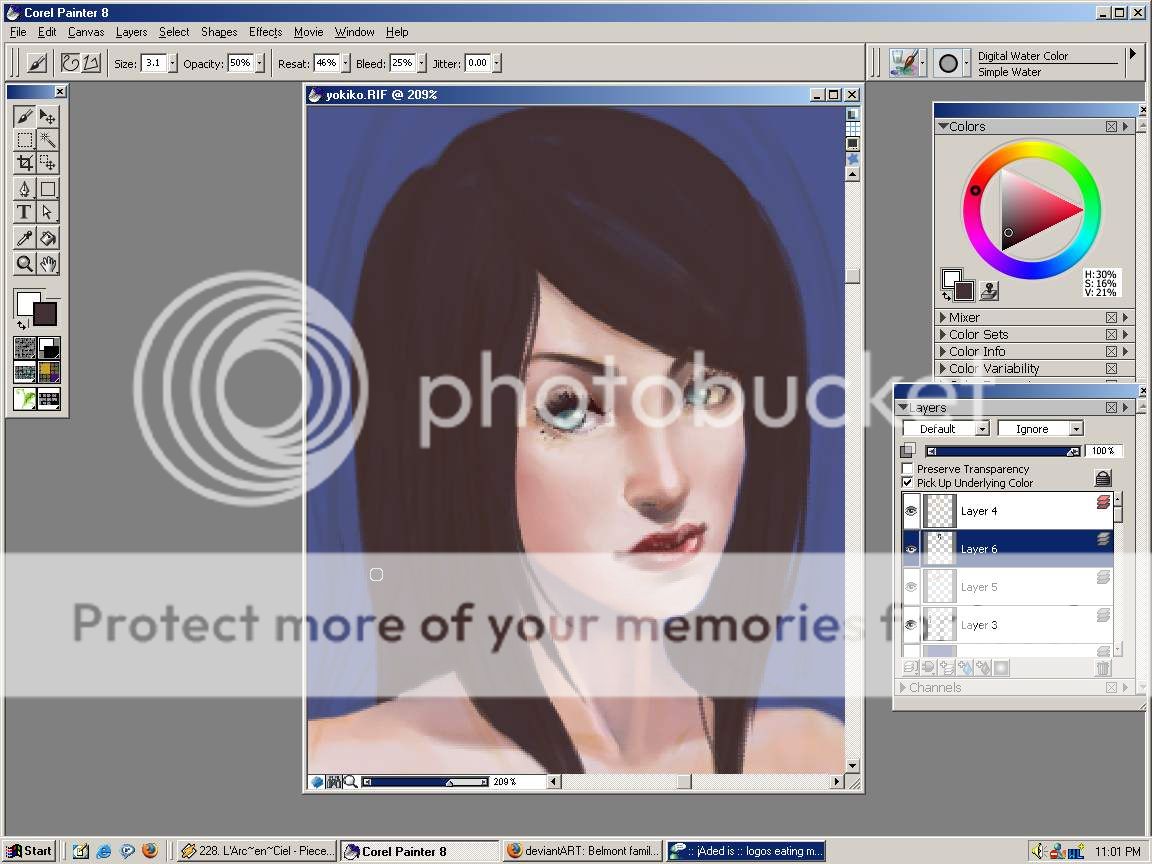Expand the Color Info palette
The height and width of the screenshot is (864, 1152).
tap(943, 351)
